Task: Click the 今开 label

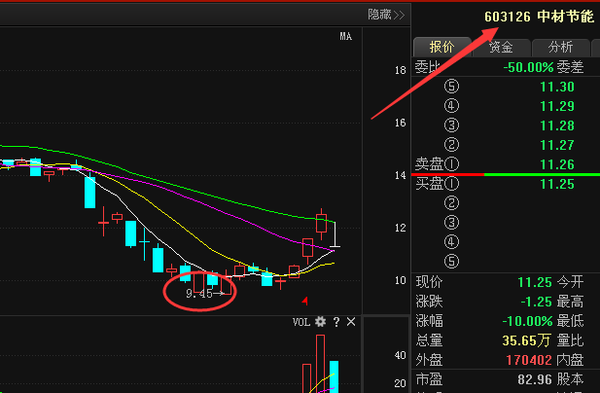Action: click(570, 282)
